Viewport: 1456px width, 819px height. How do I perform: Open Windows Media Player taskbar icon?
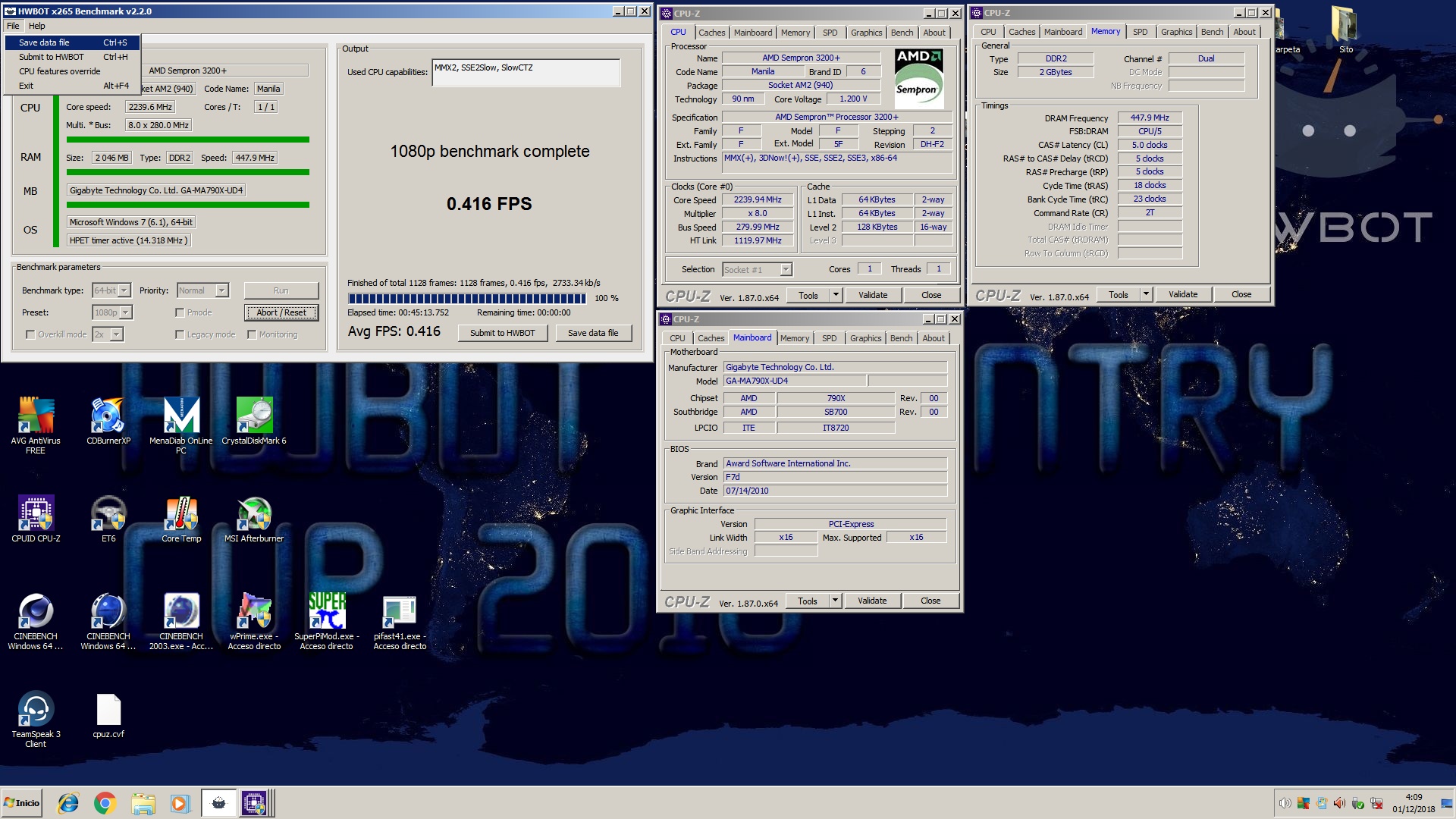click(x=179, y=803)
